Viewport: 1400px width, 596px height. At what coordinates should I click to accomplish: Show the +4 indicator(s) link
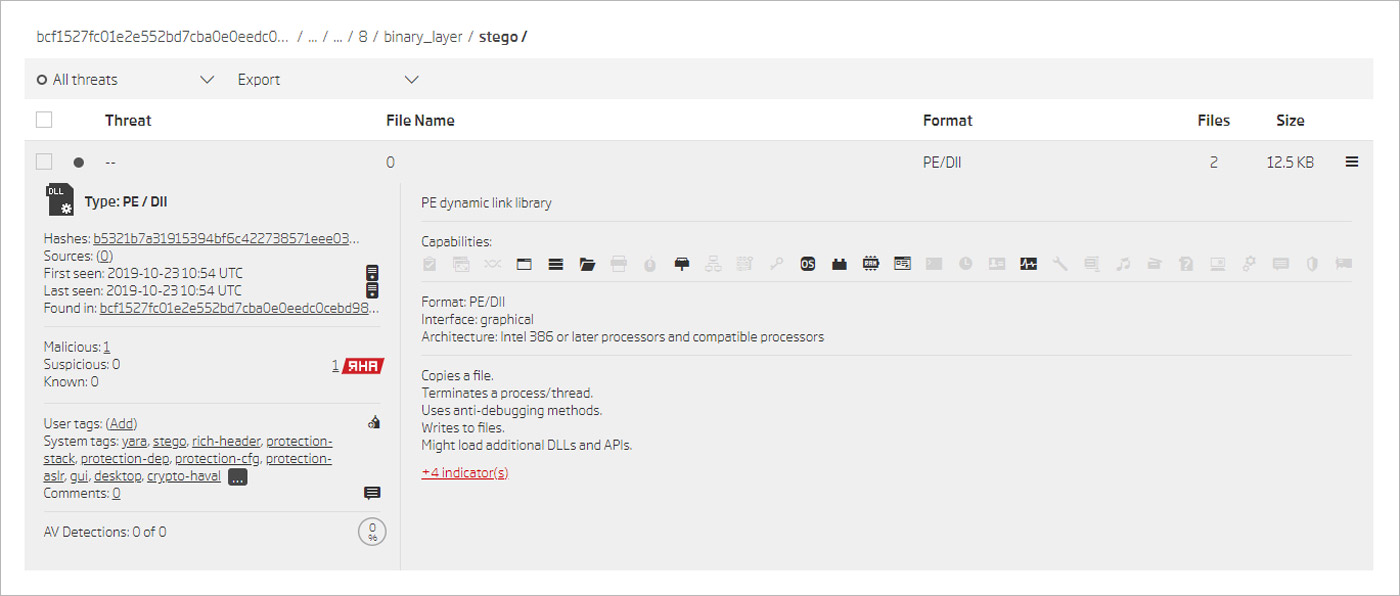point(465,472)
